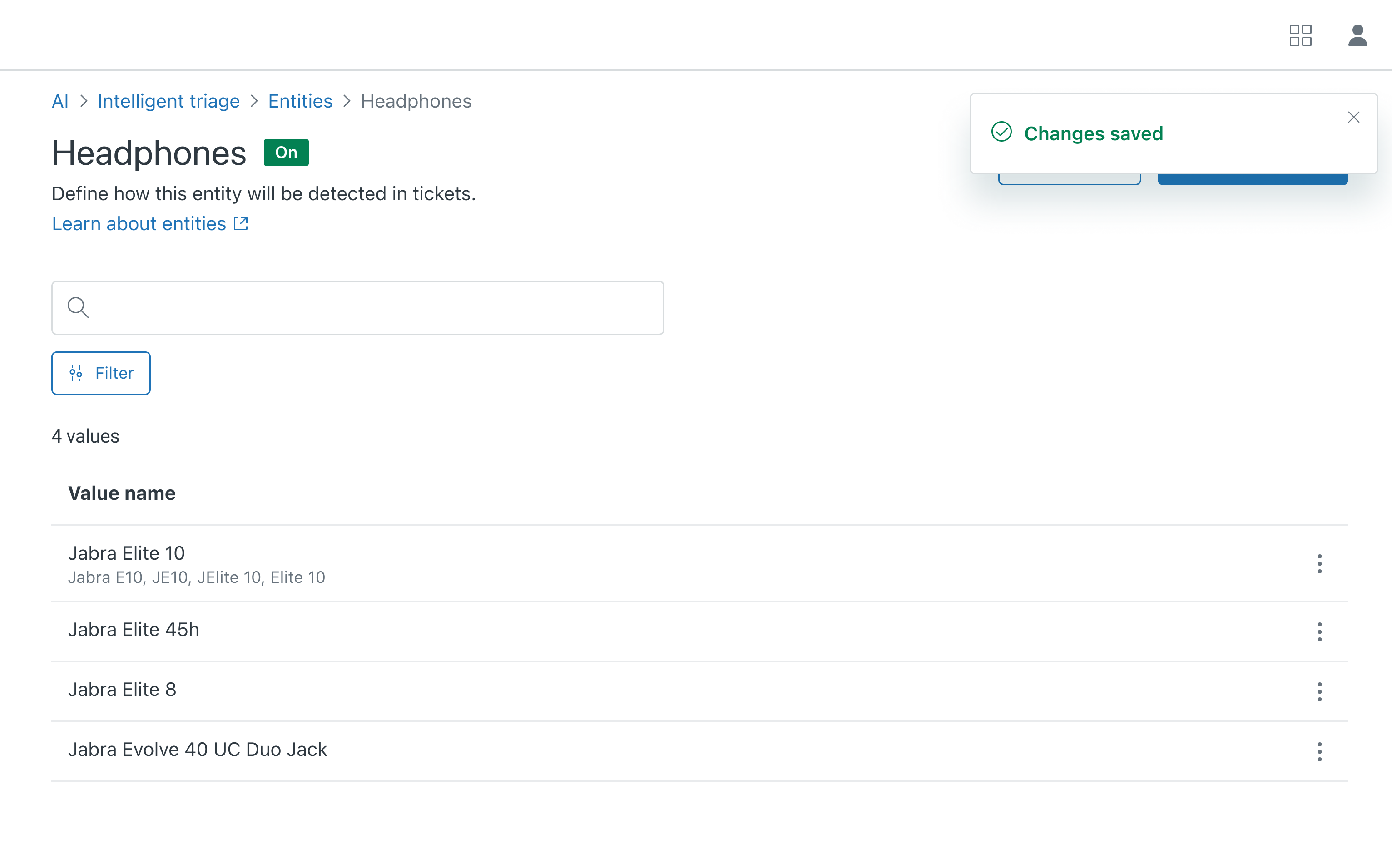The height and width of the screenshot is (868, 1392).
Task: Open the user profile avatar
Action: 1357,35
